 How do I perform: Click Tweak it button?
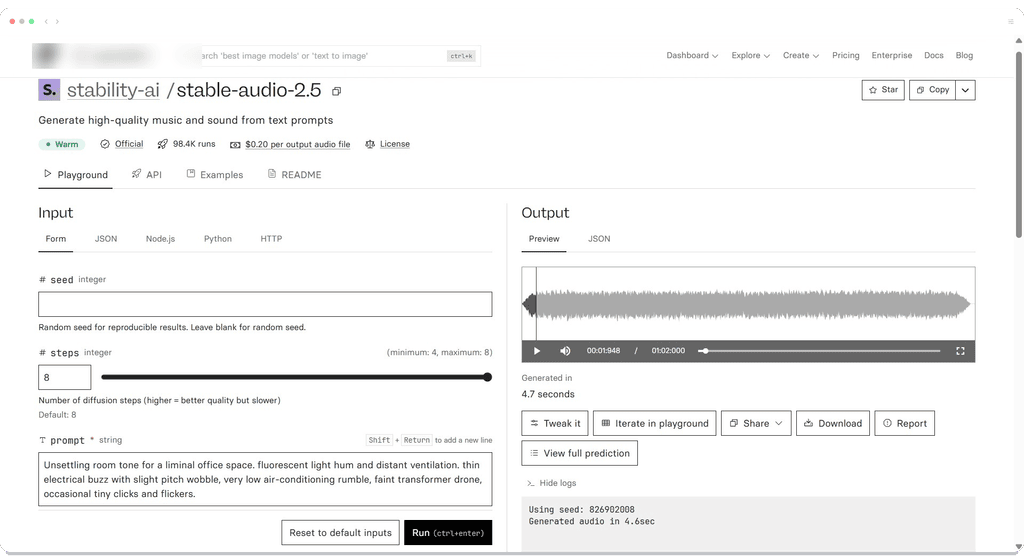click(x=555, y=423)
